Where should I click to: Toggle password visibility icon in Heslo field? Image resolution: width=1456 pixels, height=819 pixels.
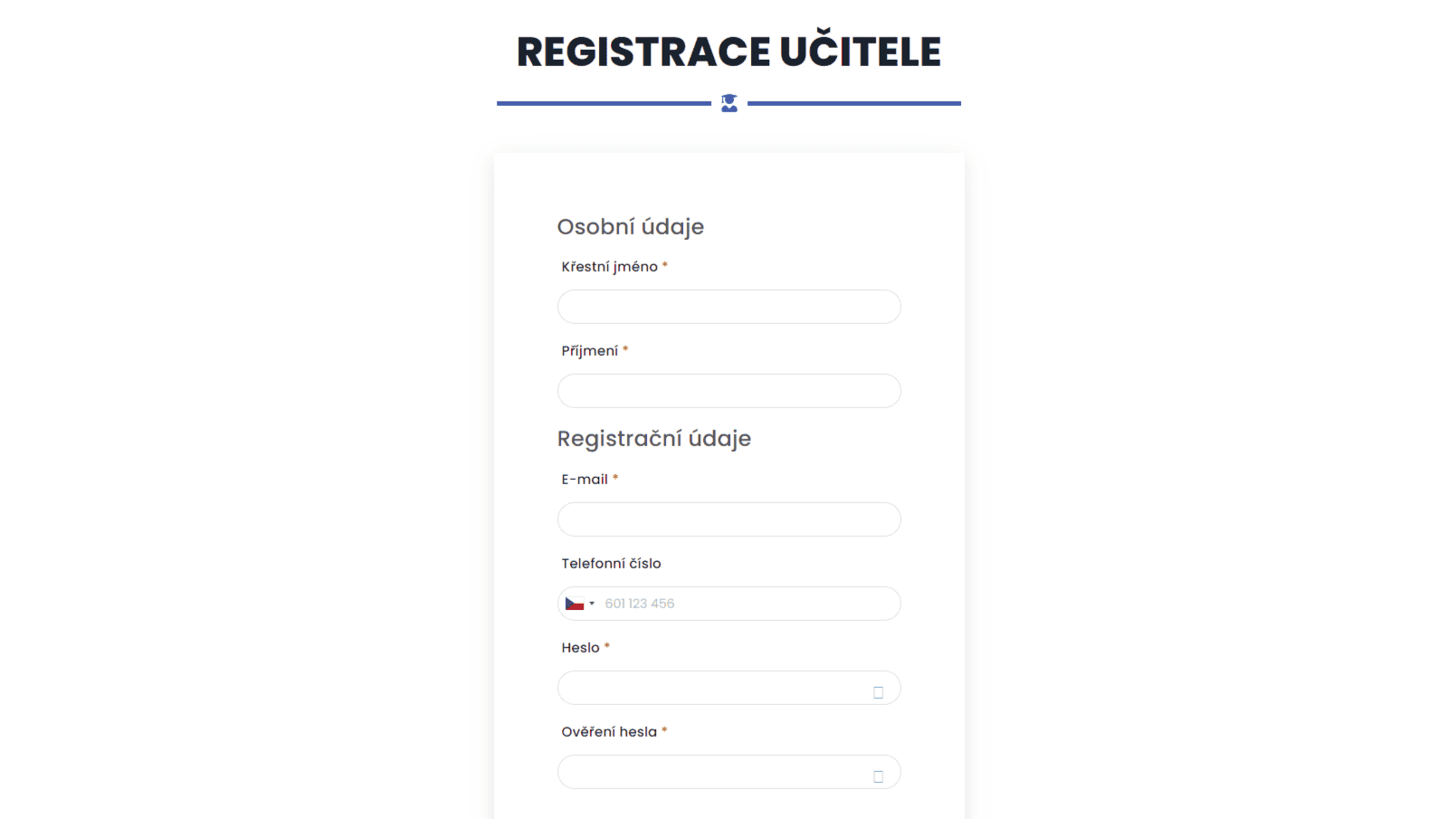click(878, 692)
